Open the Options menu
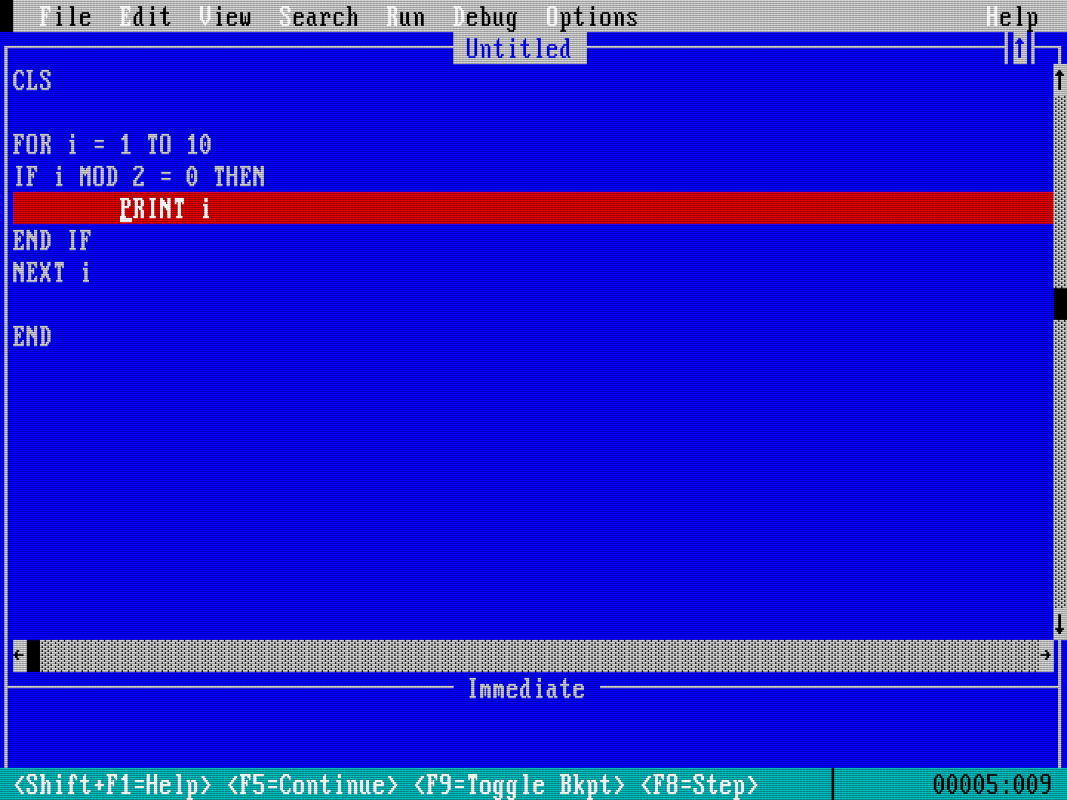The image size is (1067, 800). point(592,16)
